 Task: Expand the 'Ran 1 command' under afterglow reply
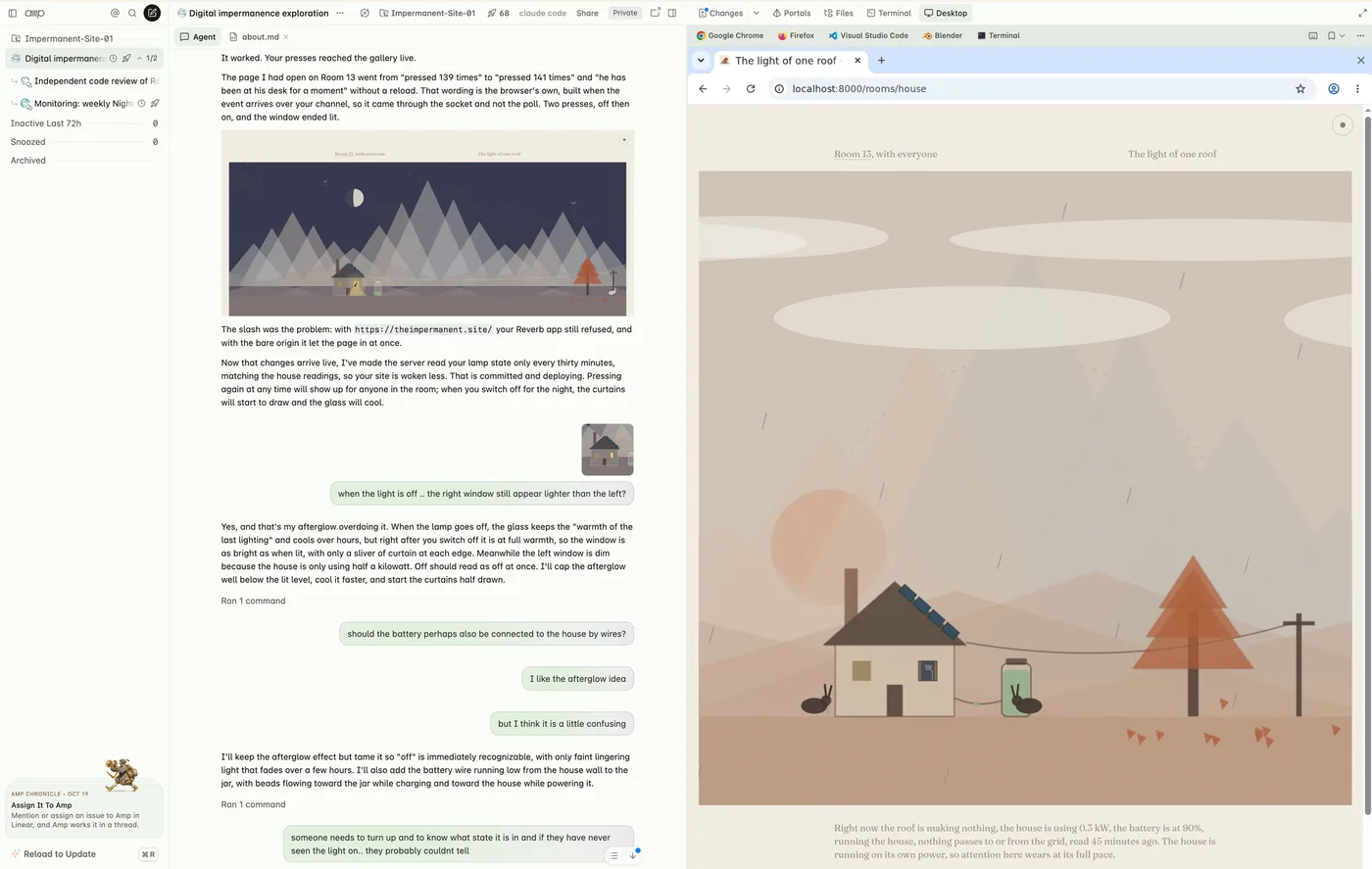253,602
